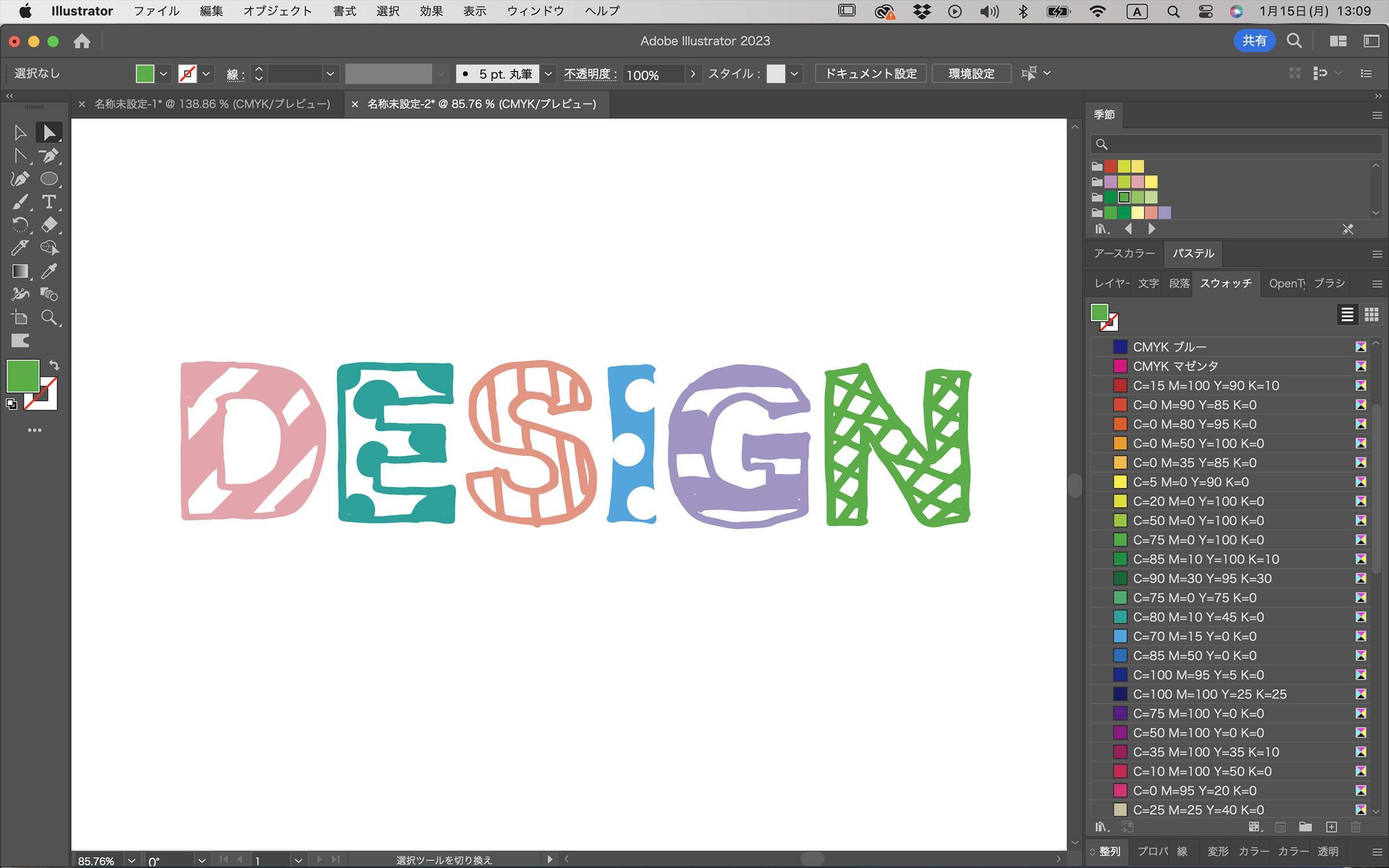Select the C=85 M=50 Y=0 K=0 swatch
The height and width of the screenshot is (868, 1389).
(x=1195, y=656)
